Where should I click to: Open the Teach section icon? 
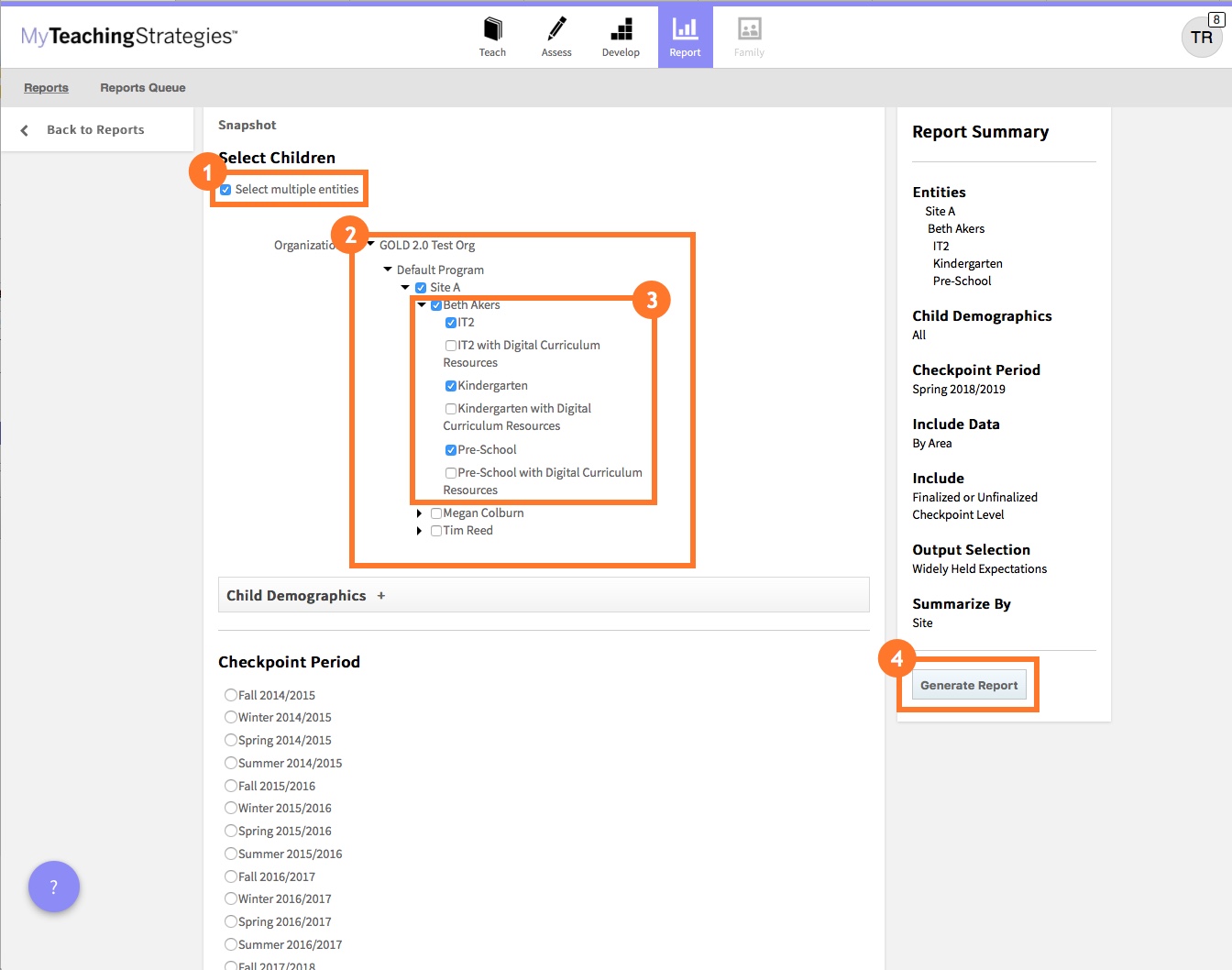[492, 29]
